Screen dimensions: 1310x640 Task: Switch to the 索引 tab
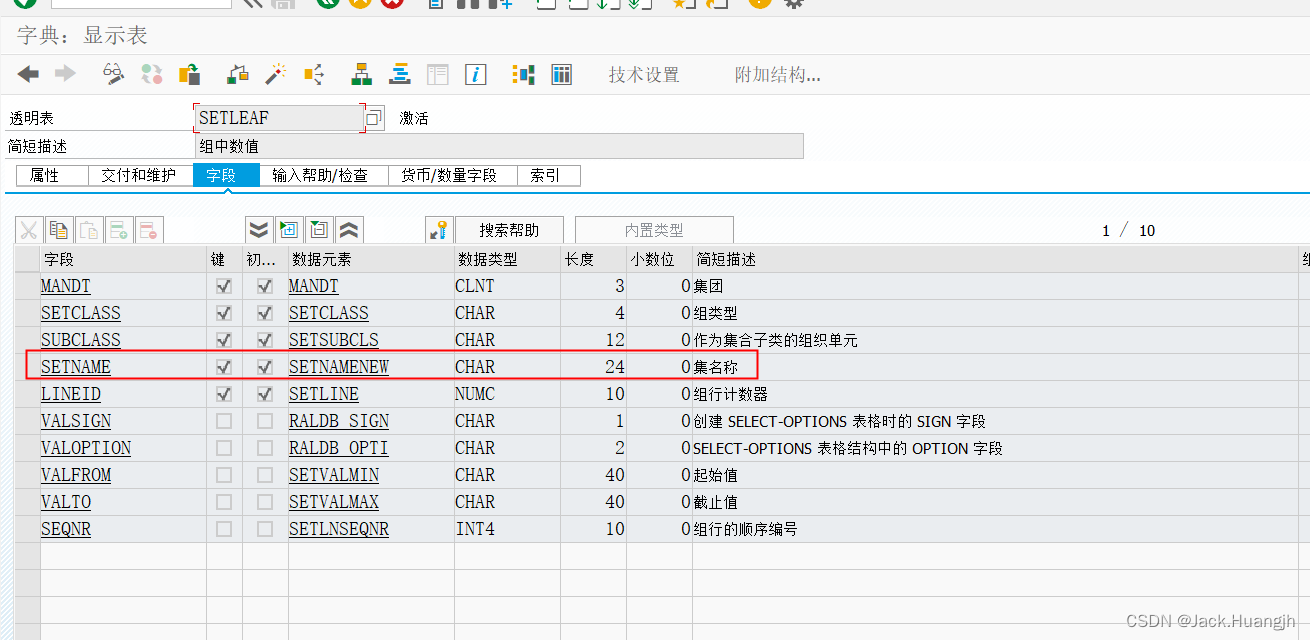click(548, 175)
